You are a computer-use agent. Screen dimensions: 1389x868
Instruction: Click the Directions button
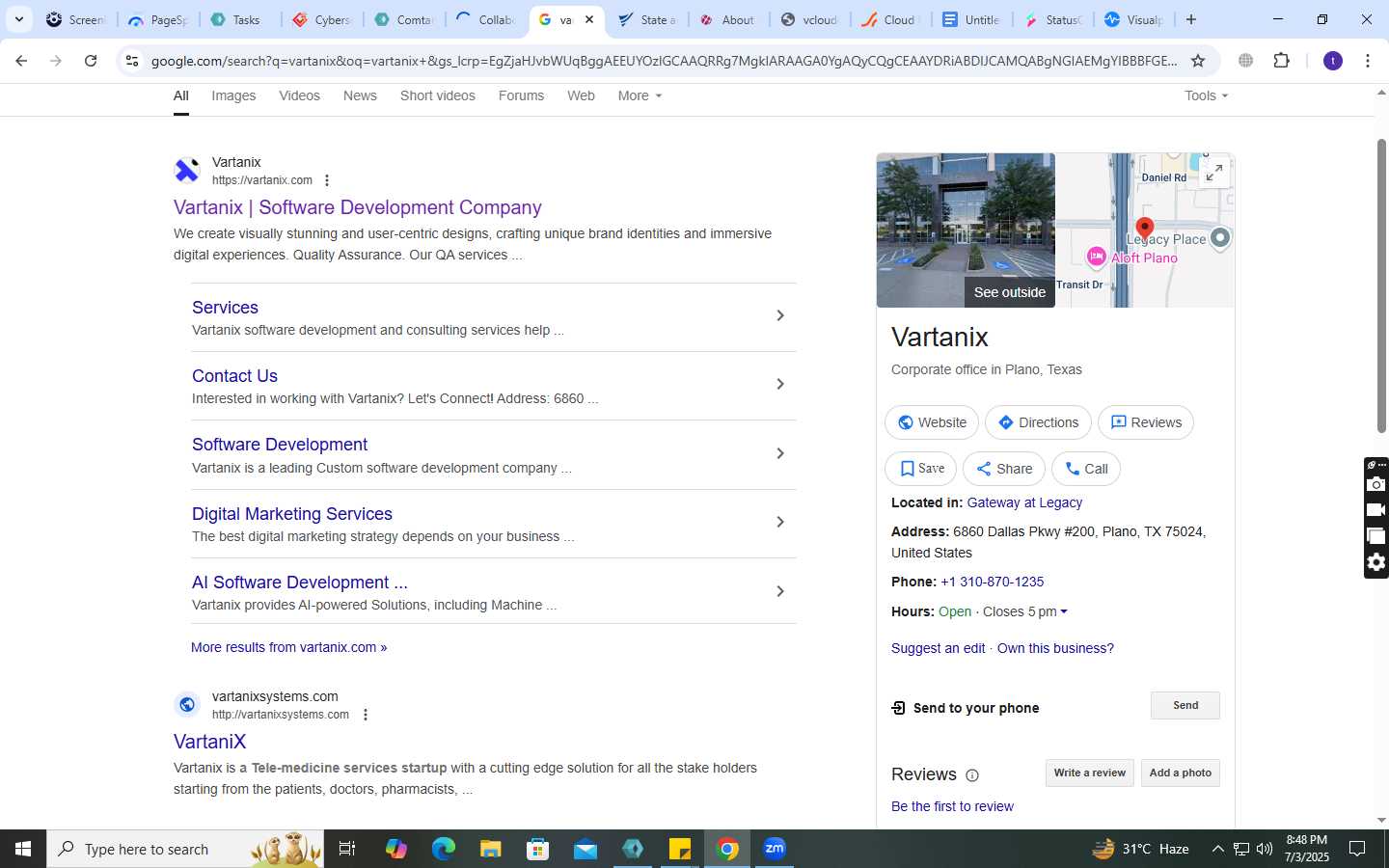(1038, 422)
